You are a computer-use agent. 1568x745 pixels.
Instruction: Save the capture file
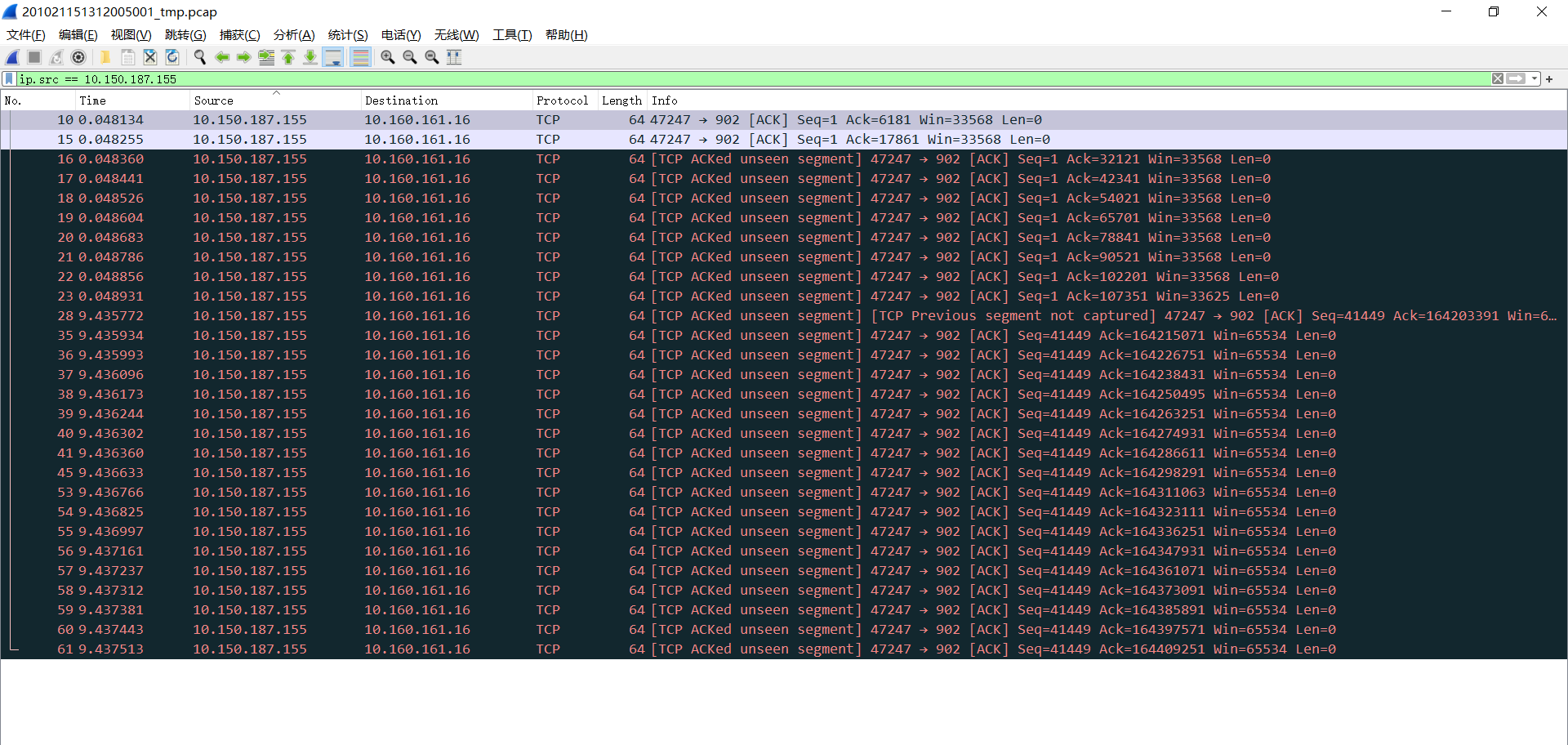click(x=128, y=57)
